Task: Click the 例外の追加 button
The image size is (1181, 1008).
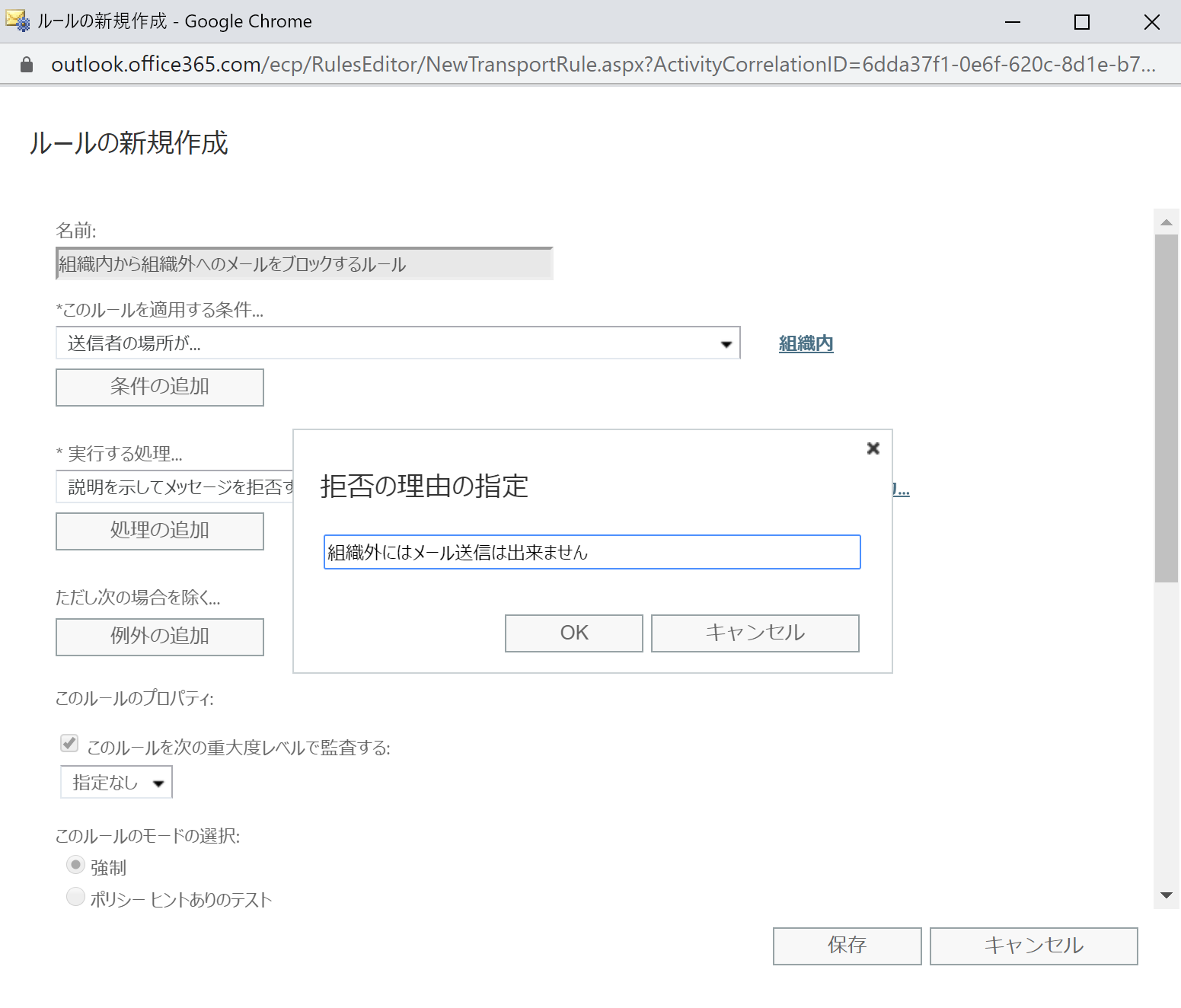Action: (x=160, y=637)
